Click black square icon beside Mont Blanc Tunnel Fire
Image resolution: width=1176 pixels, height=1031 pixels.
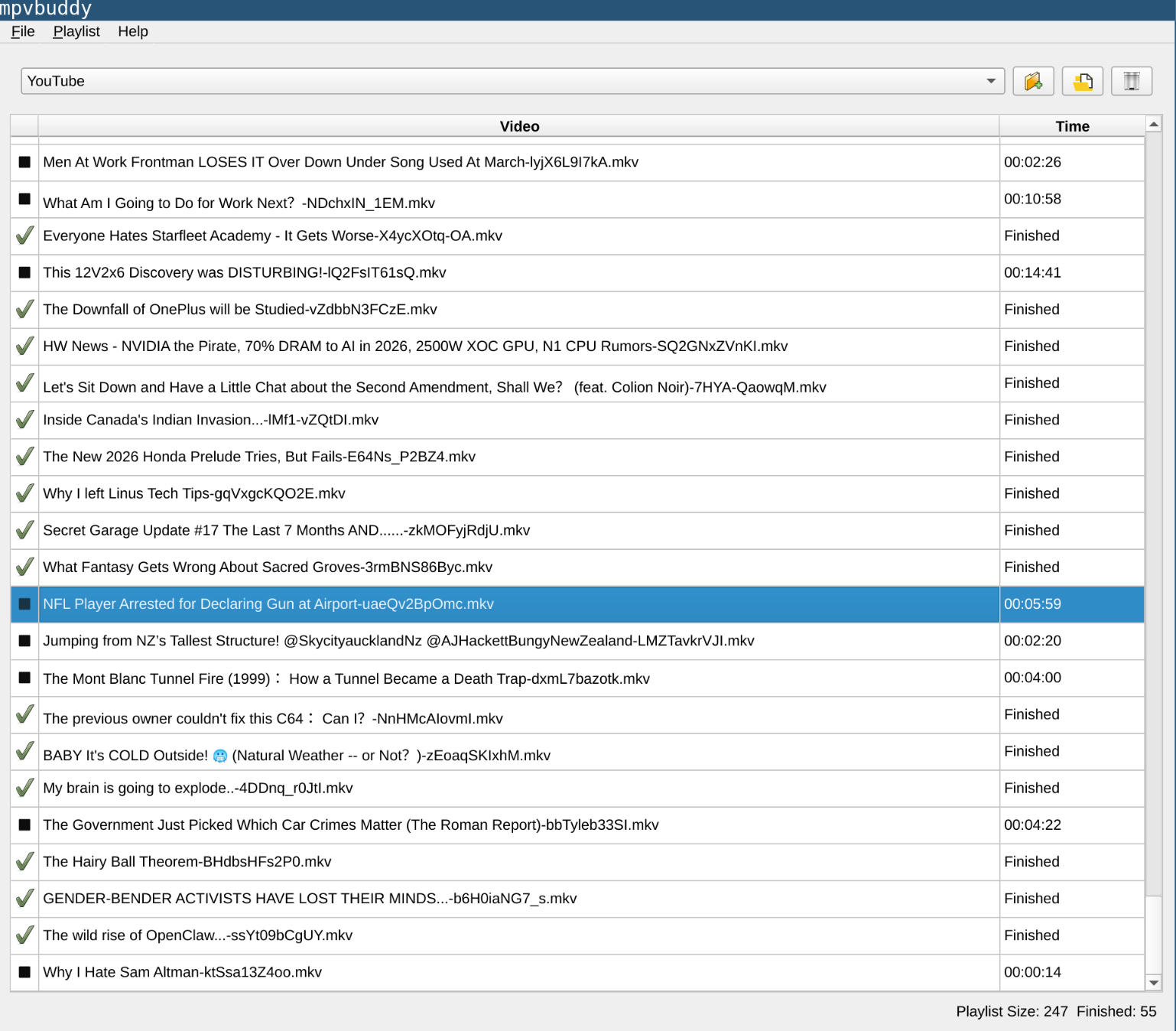tap(24, 678)
